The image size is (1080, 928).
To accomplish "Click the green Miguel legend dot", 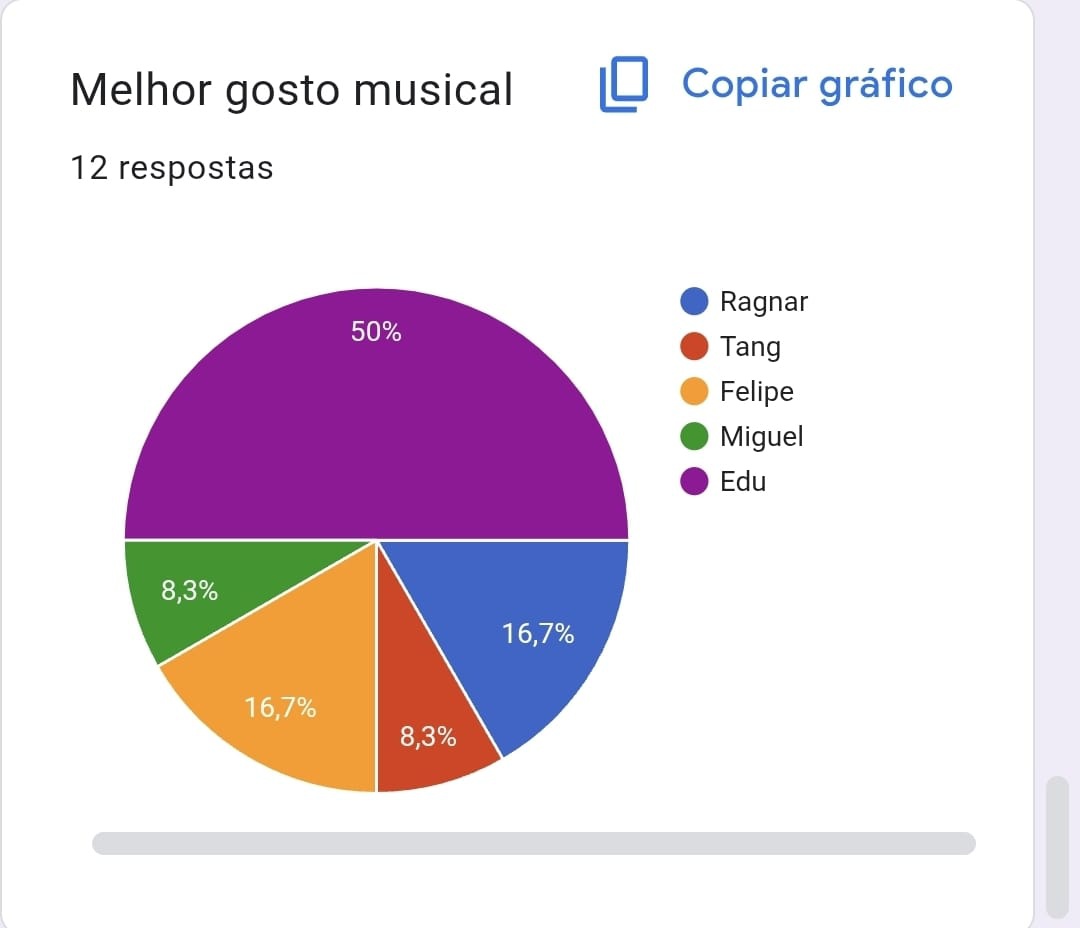I will (x=694, y=436).
